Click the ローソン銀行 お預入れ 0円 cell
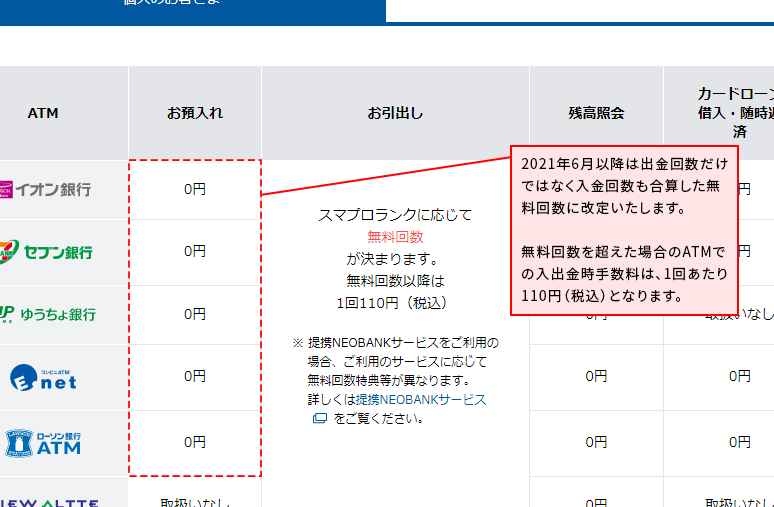 (x=195, y=442)
